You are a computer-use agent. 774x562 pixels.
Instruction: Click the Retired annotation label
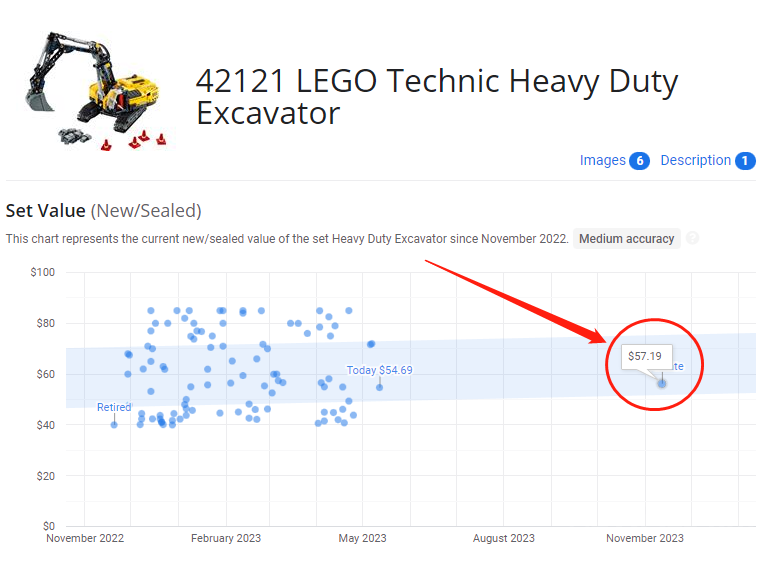(x=114, y=407)
